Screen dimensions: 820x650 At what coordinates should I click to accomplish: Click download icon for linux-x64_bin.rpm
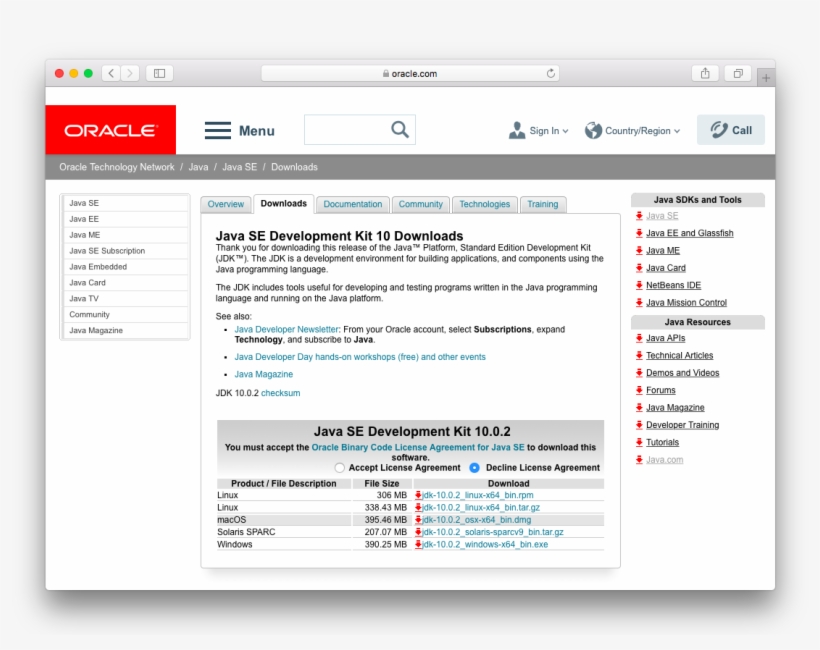[418, 495]
